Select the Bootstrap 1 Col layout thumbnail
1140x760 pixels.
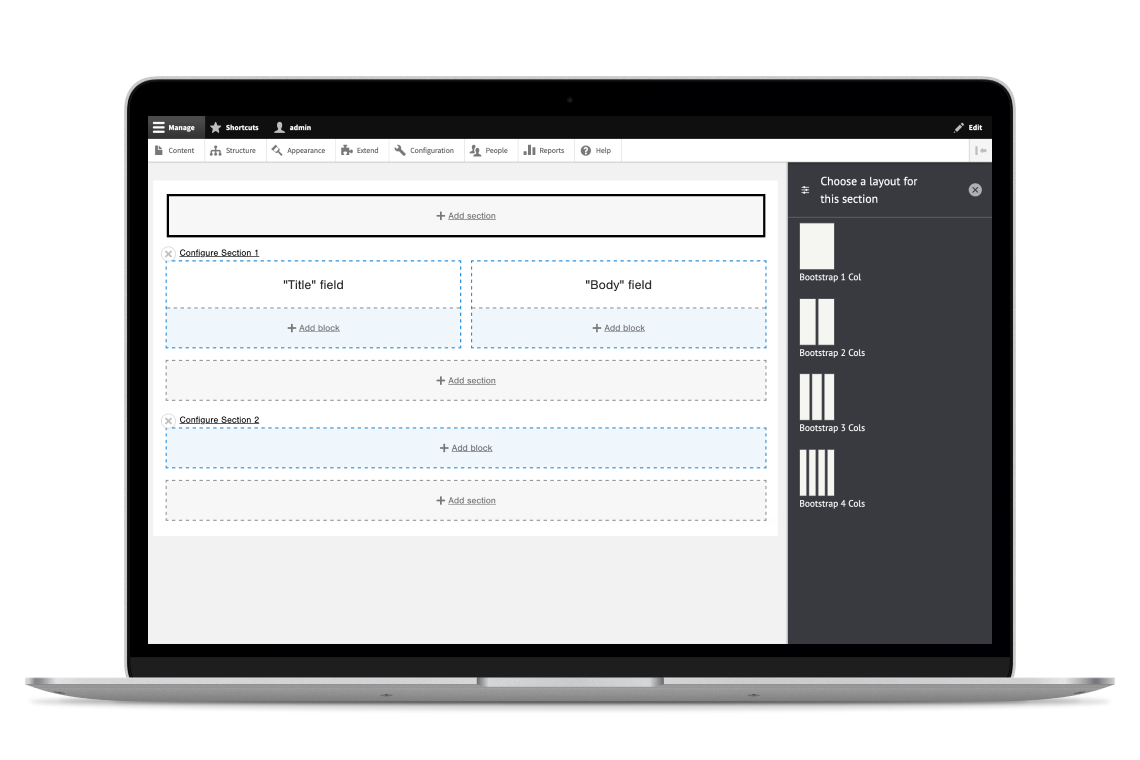[x=816, y=246]
